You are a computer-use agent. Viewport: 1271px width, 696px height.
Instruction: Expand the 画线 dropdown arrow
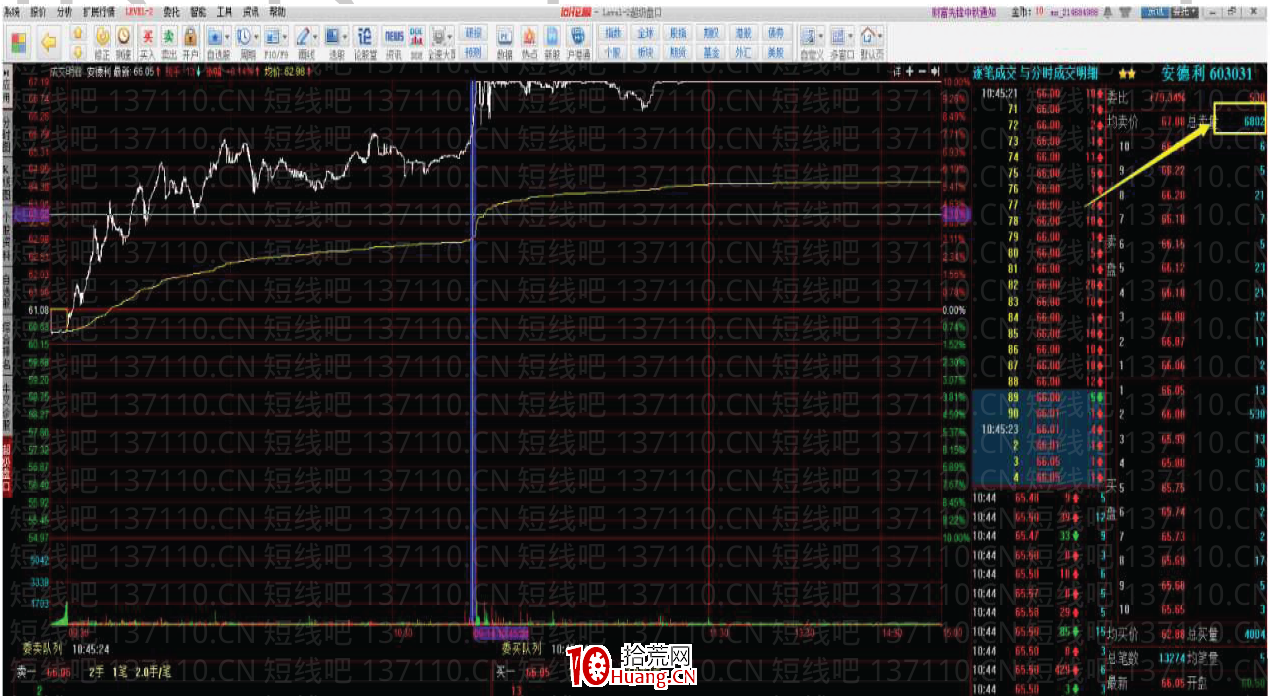click(316, 36)
